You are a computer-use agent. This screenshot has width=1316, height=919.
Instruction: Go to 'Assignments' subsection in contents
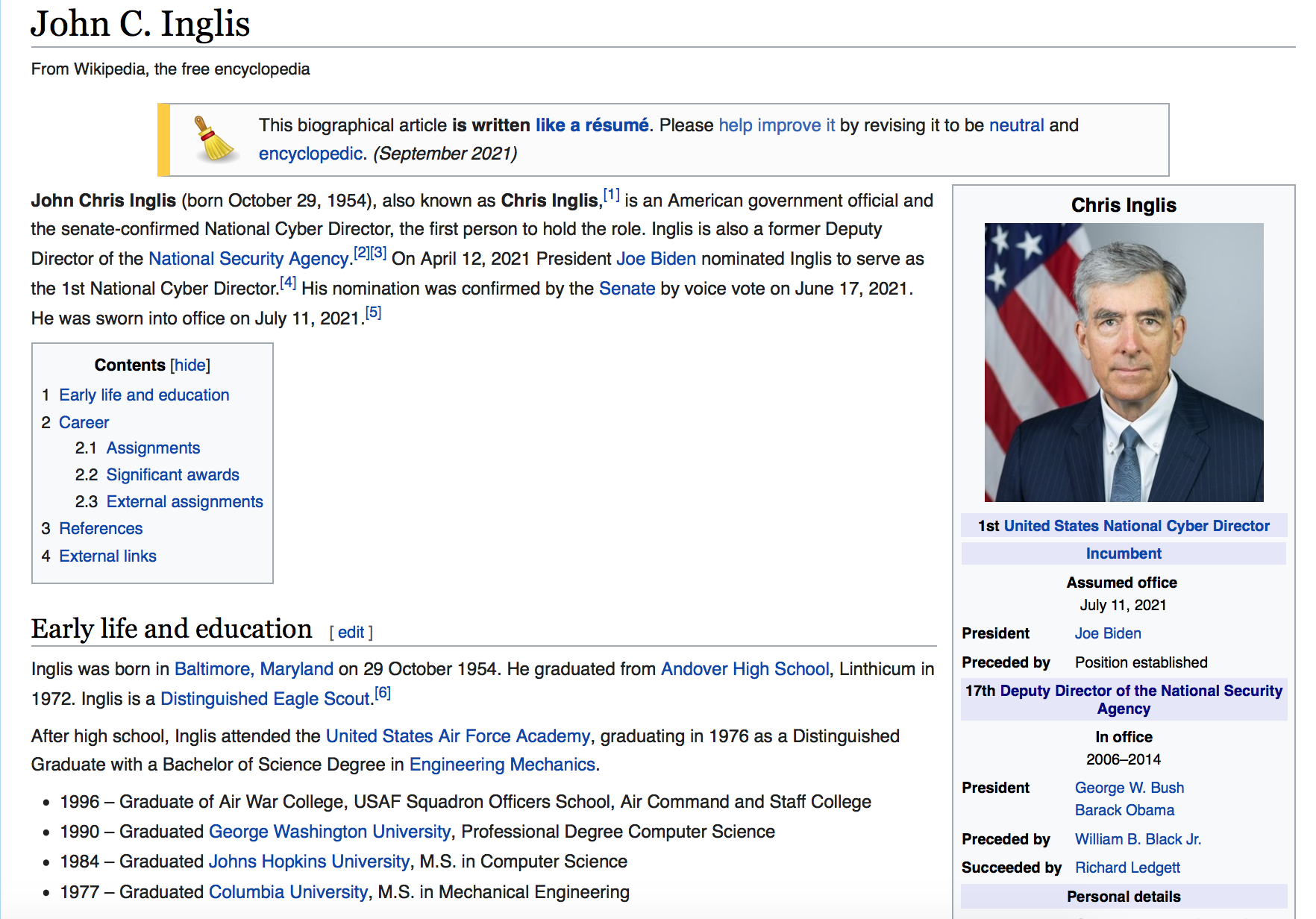click(153, 448)
